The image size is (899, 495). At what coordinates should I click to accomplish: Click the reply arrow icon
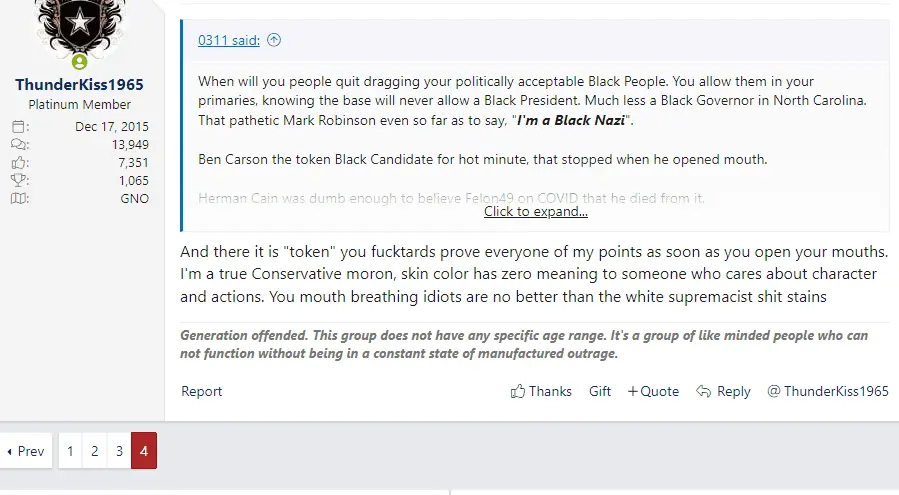click(704, 391)
